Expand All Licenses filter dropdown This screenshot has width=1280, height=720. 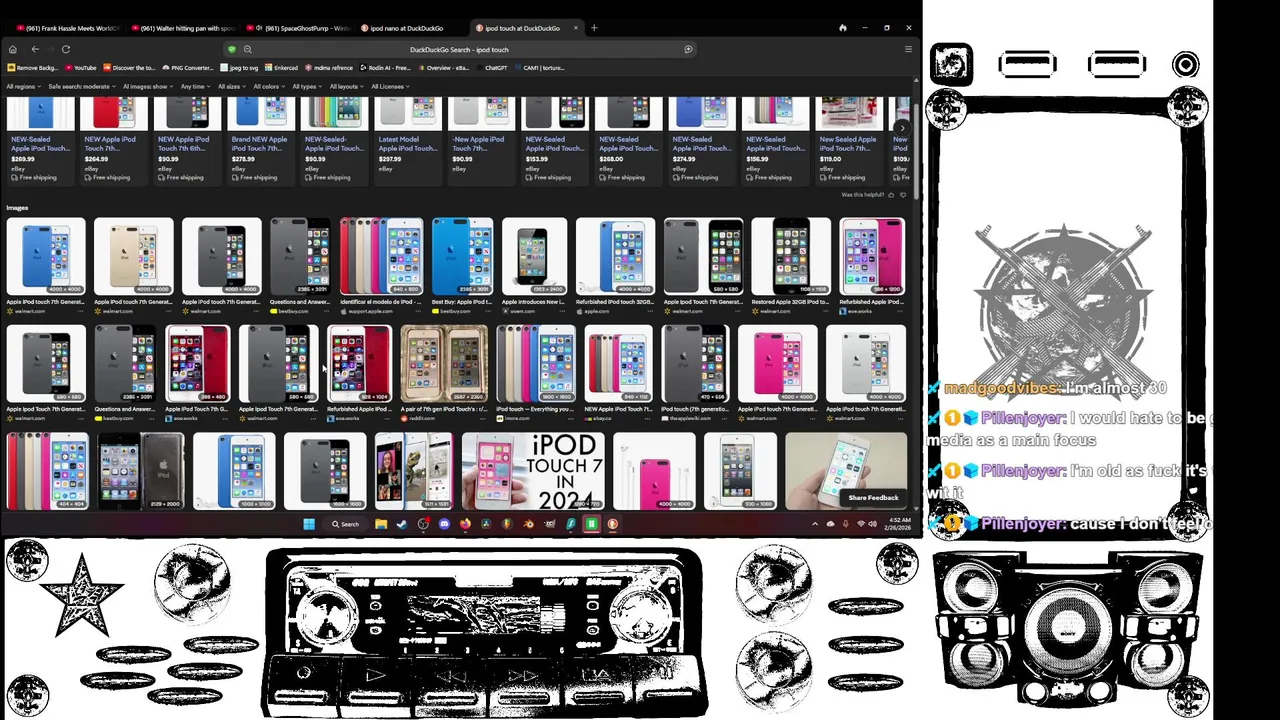[x=390, y=87]
